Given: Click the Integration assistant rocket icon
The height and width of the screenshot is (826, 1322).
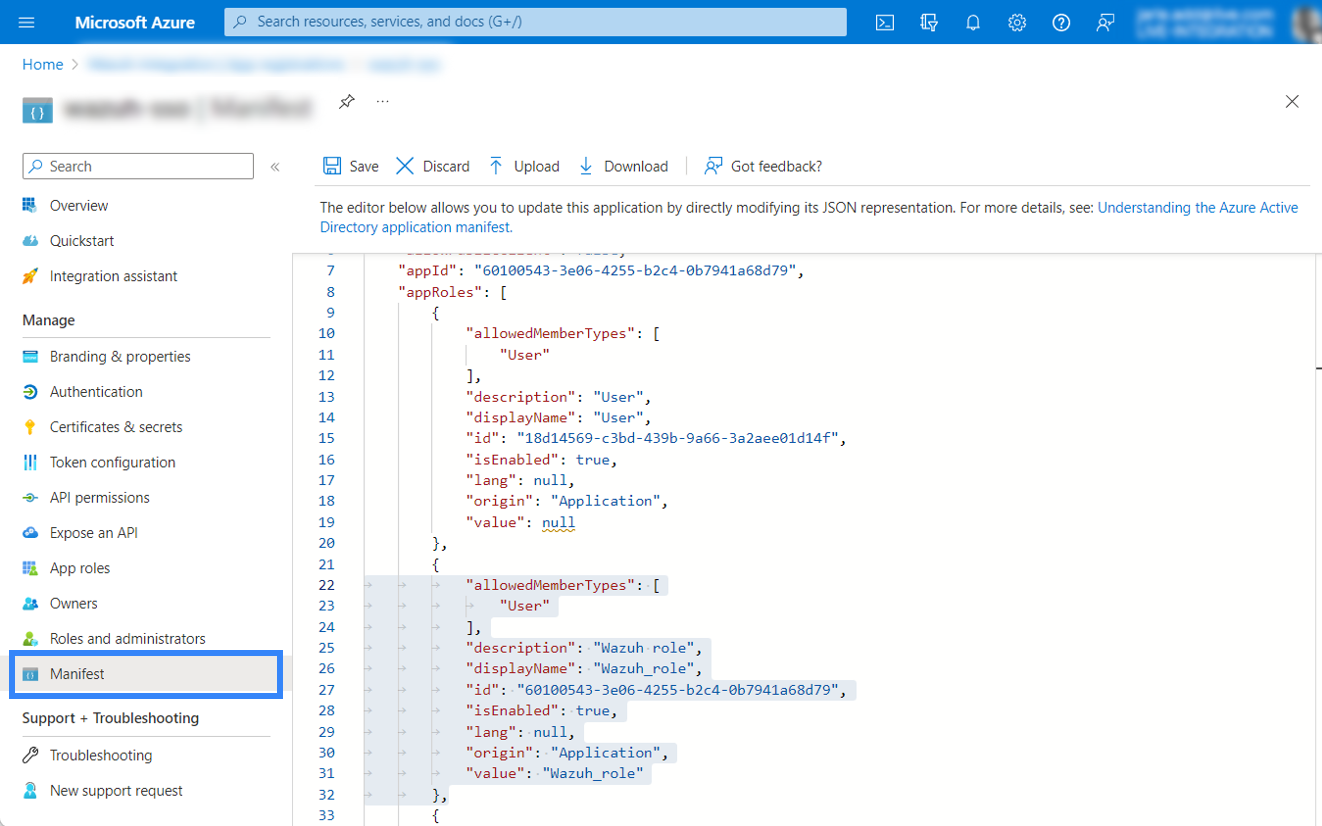Looking at the screenshot, I should tap(30, 276).
